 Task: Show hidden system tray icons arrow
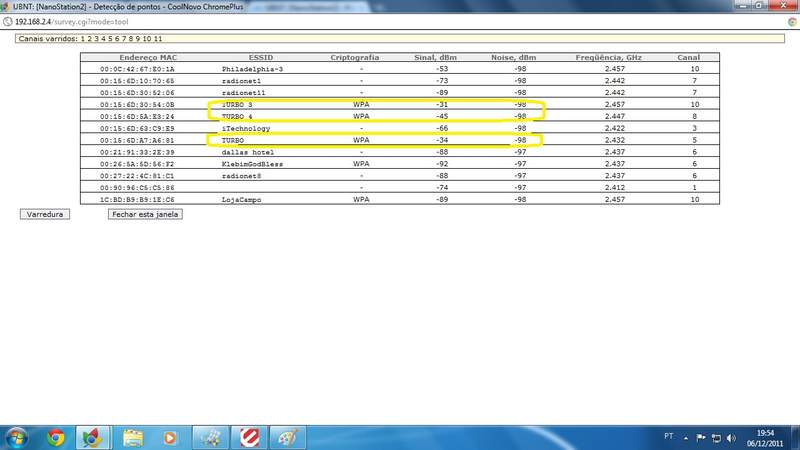point(686,438)
